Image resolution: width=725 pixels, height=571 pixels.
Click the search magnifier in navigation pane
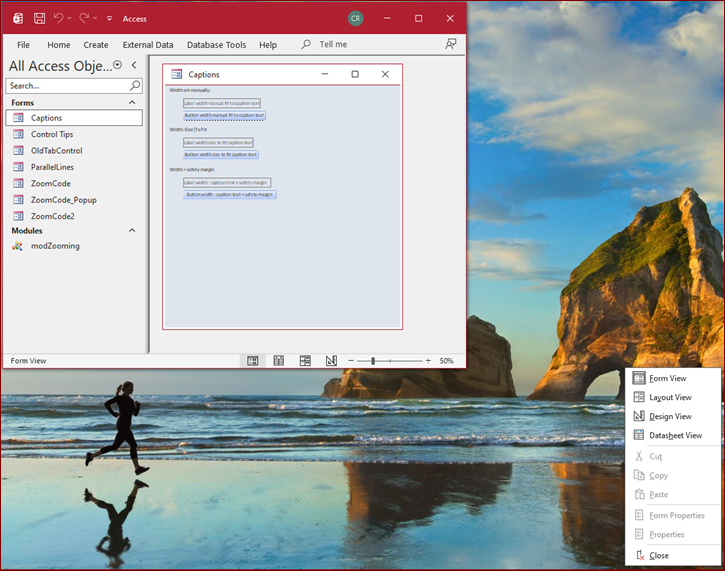(135, 85)
